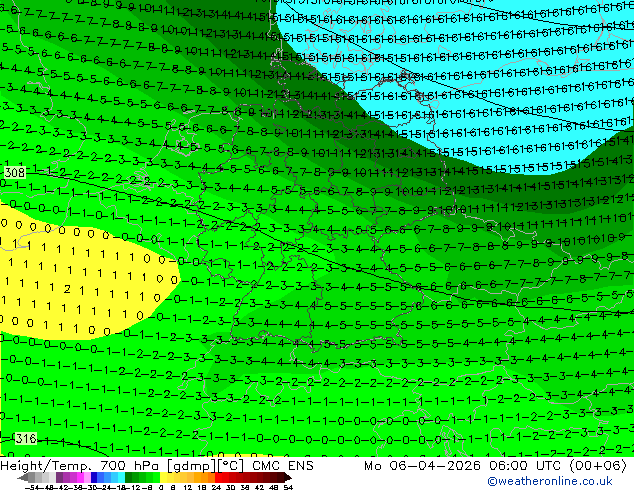Select the yellow legend swatch above 0
The height and width of the screenshot is (490, 634).
pos(163,478)
